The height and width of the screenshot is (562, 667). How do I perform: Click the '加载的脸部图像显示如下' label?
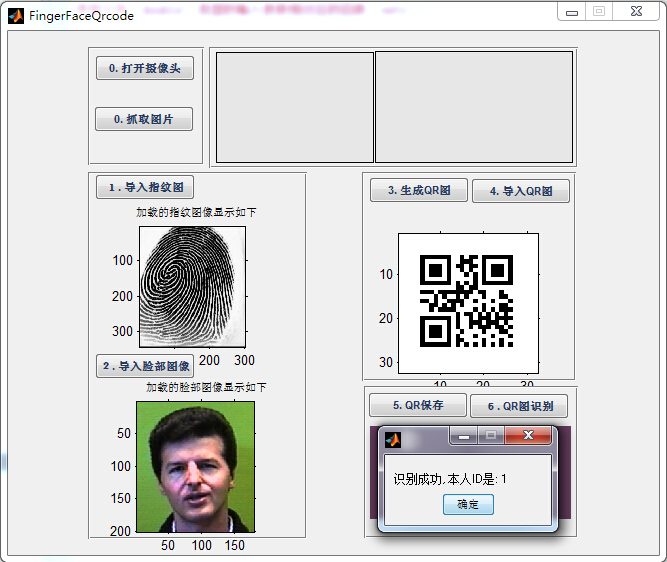click(x=206, y=387)
